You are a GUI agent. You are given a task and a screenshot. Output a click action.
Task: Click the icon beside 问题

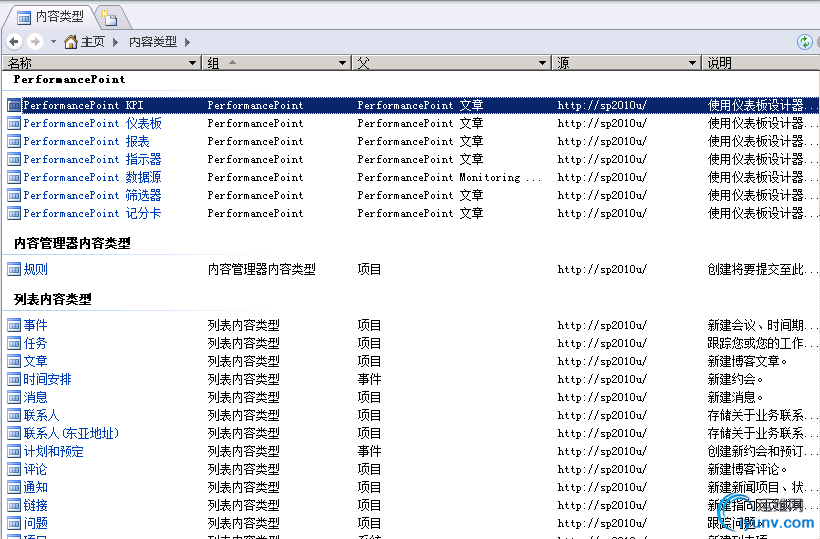(14, 523)
